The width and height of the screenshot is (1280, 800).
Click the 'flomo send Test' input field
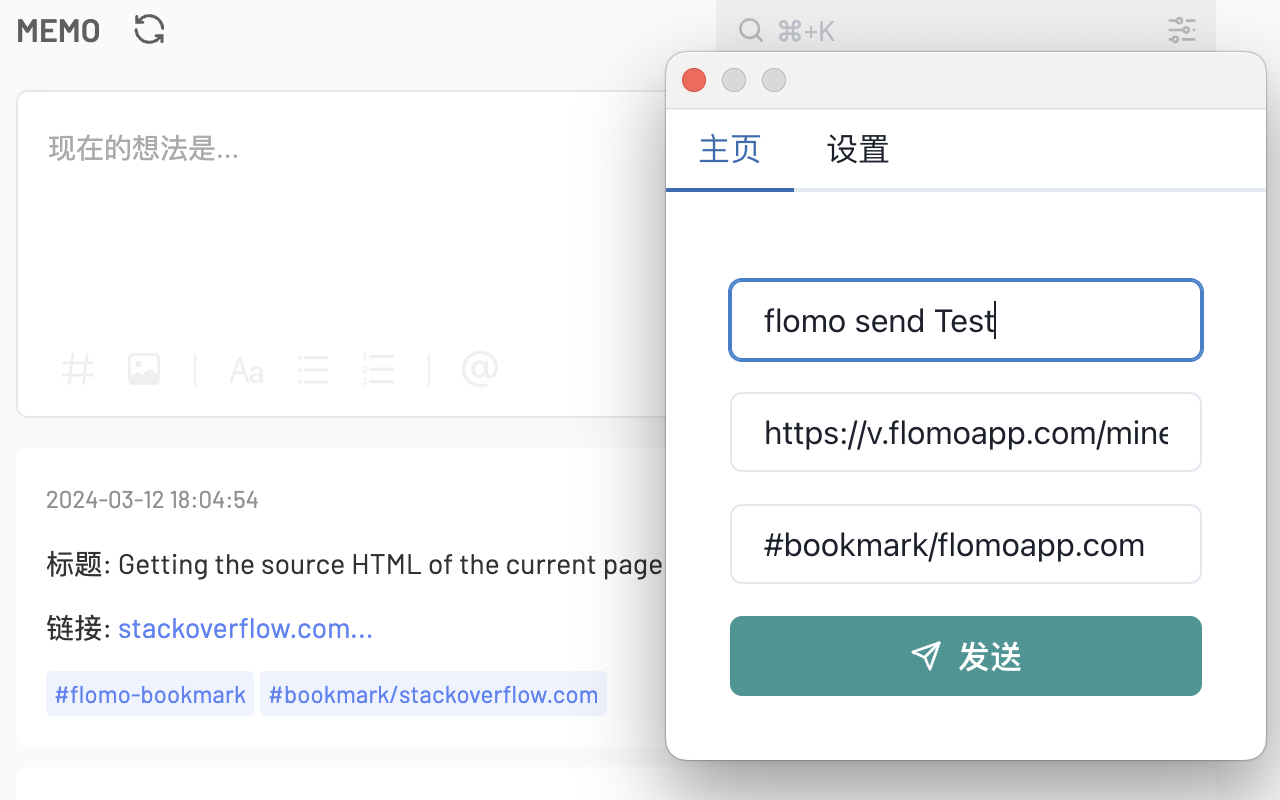pyautogui.click(x=966, y=320)
